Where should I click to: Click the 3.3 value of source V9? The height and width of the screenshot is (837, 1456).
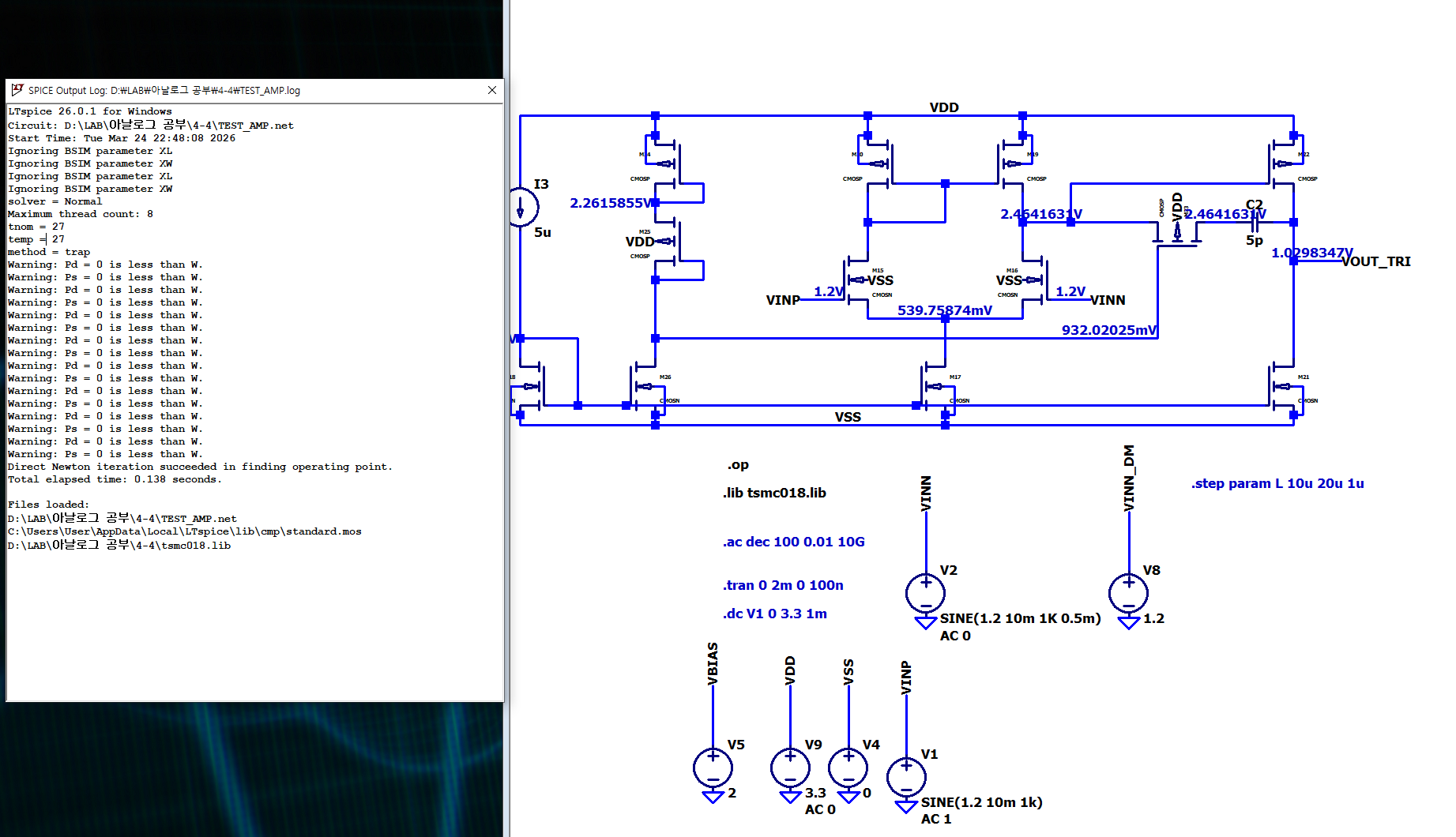pos(815,793)
